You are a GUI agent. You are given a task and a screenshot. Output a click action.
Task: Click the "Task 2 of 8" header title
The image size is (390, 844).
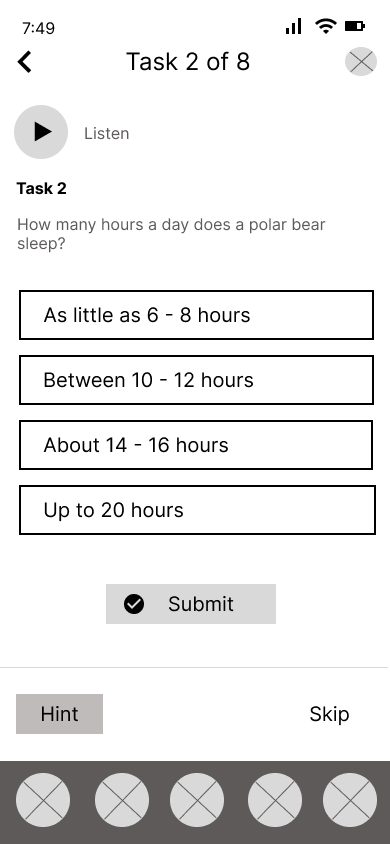pos(188,61)
